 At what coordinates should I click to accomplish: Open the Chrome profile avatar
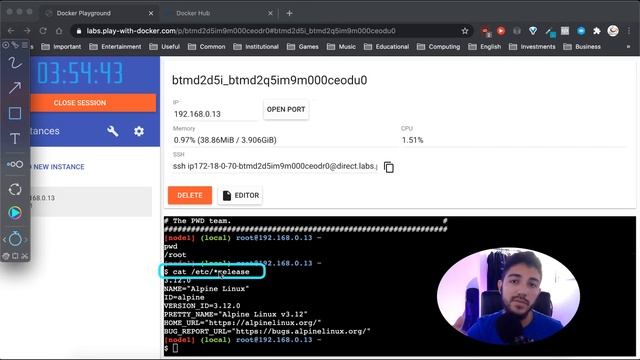tap(613, 31)
